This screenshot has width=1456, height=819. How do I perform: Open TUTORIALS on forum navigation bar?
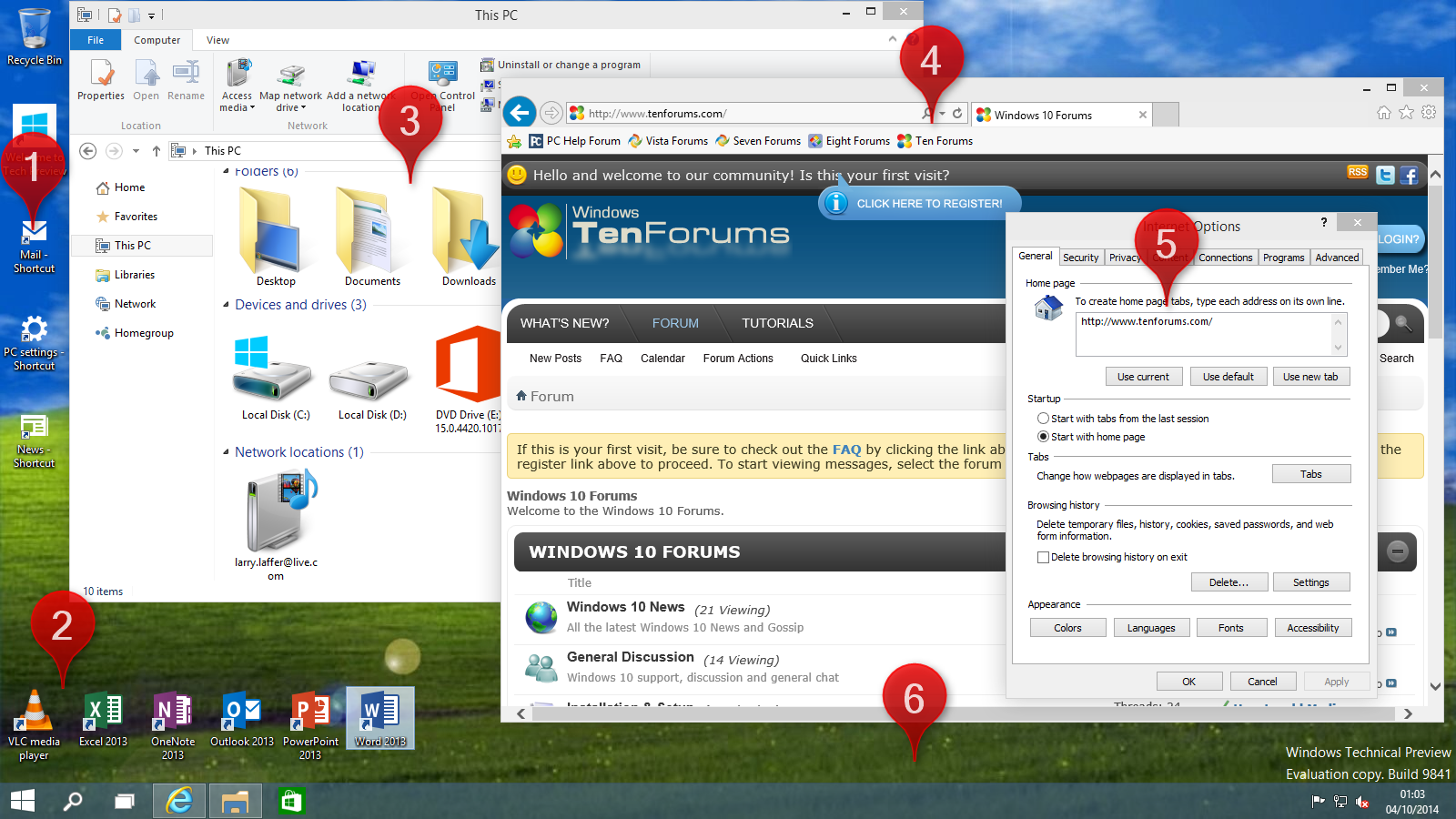[x=777, y=323]
